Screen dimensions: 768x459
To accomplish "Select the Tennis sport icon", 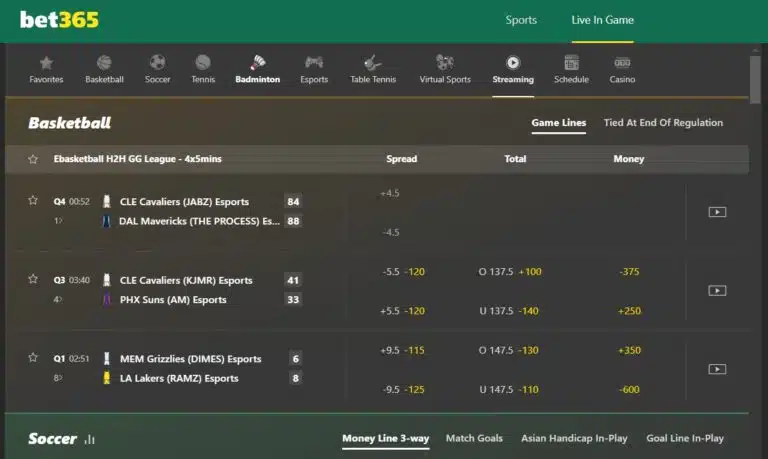I will (203, 63).
